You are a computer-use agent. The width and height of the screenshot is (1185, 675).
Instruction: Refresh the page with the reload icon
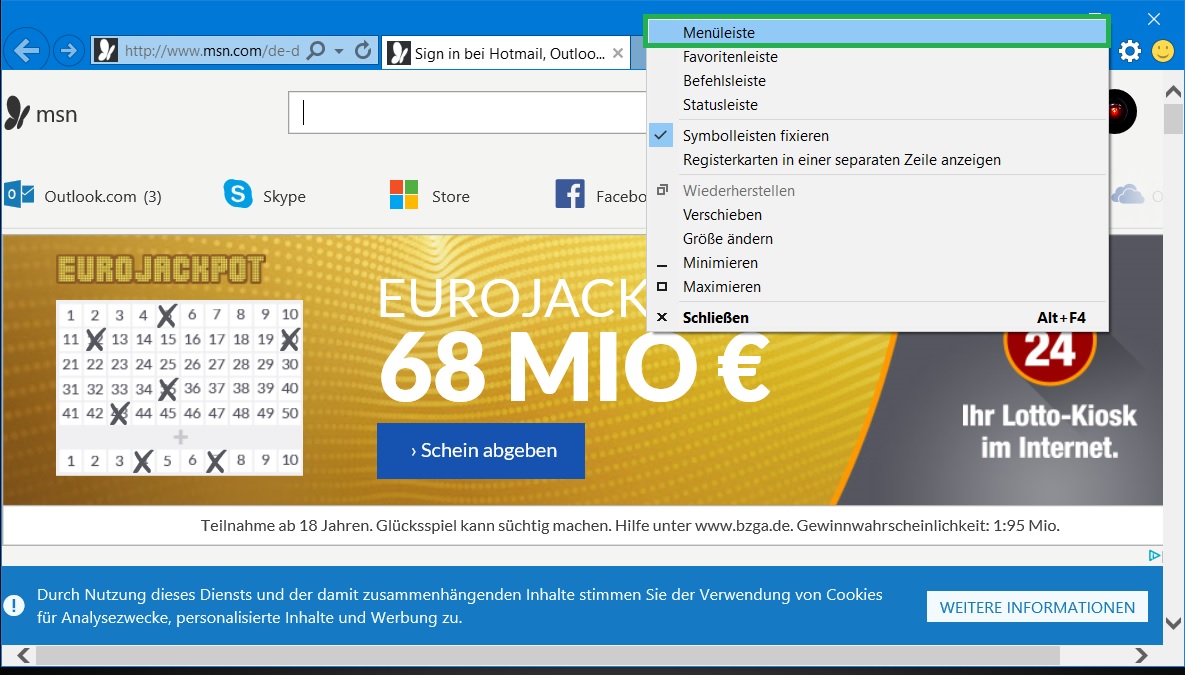coord(364,51)
